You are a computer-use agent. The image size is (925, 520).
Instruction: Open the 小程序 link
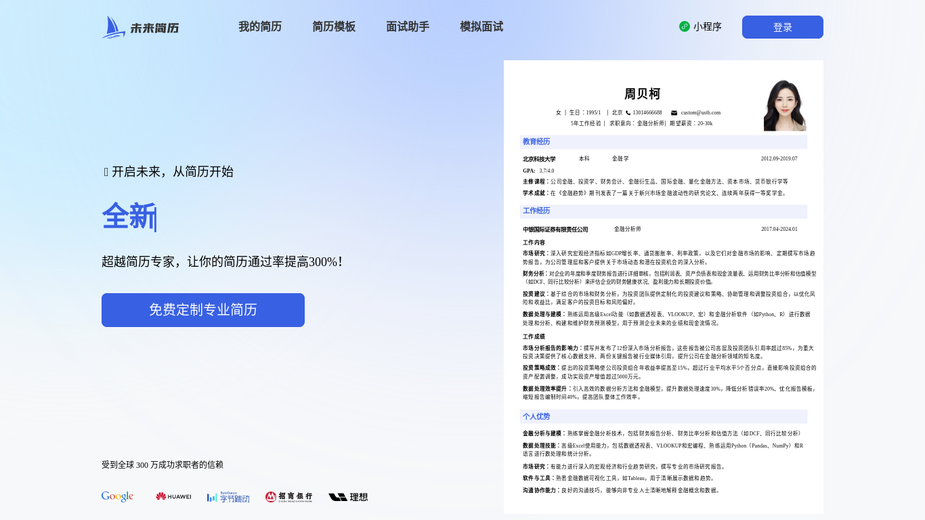click(700, 27)
